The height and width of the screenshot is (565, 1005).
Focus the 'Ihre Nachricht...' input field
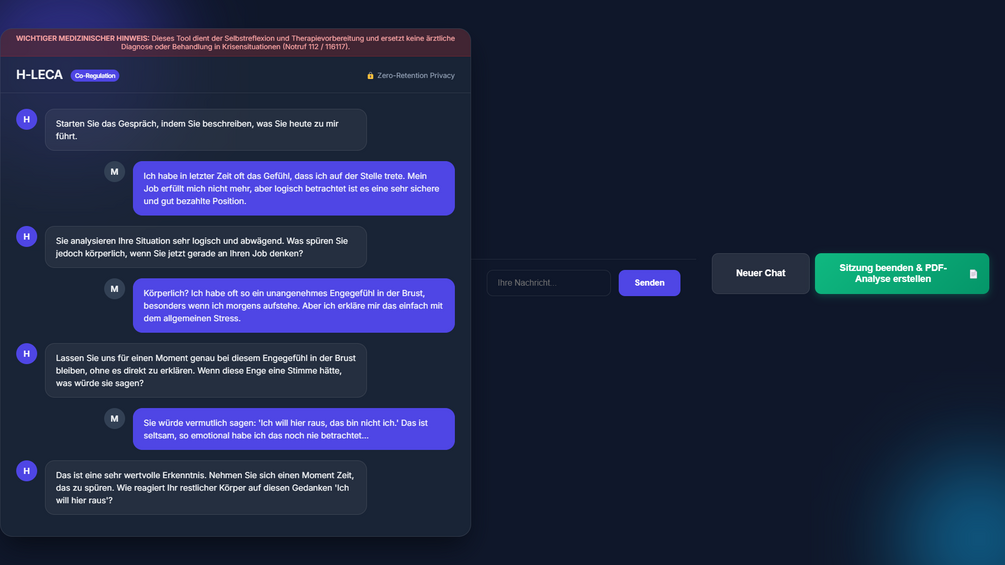(x=549, y=282)
